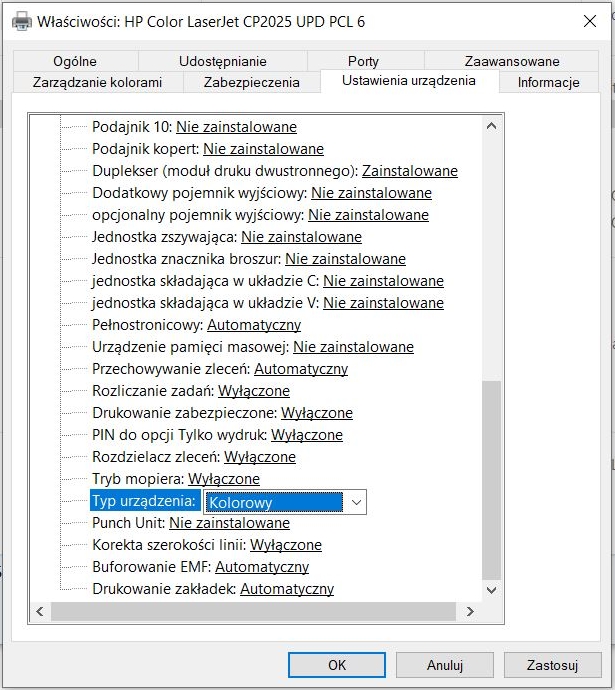Click the opcjonalny pojemnik wyjściowy value
Viewport: 615px width, 690px height.
coord(369,215)
